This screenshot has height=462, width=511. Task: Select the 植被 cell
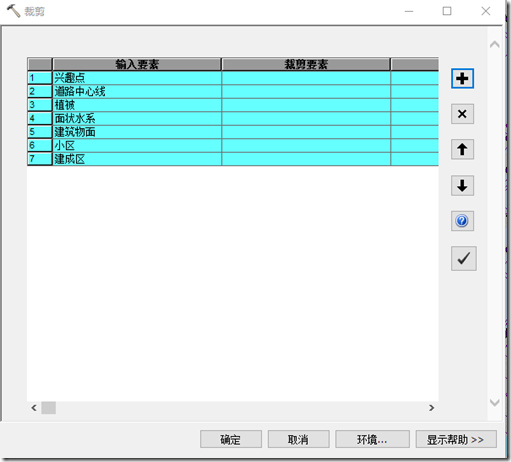pos(137,105)
